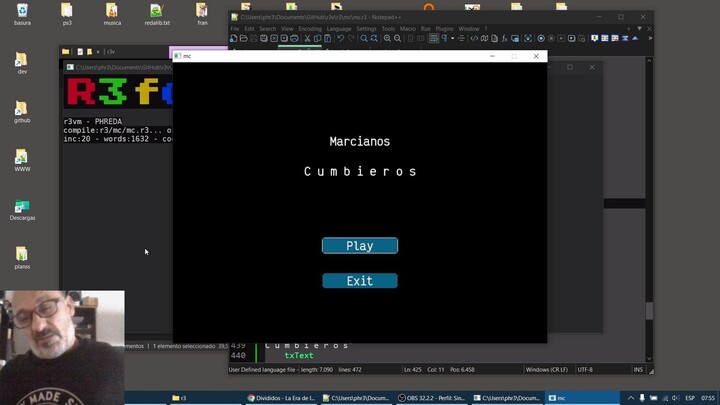
Task: Click microphone icon in system tray
Action: coord(642,398)
